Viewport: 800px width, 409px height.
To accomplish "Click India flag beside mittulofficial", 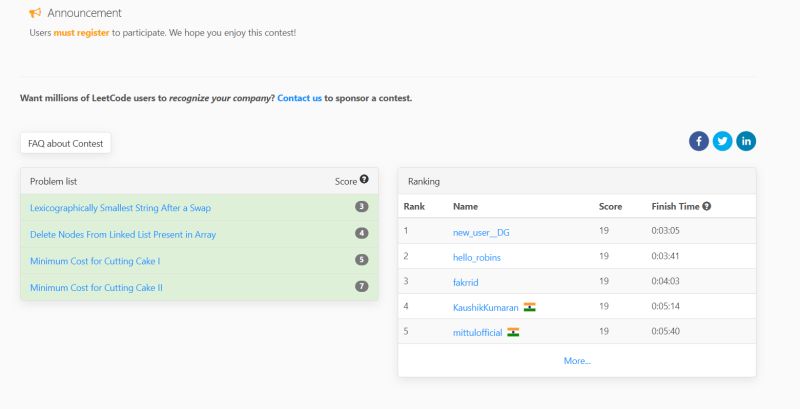I will (x=513, y=332).
